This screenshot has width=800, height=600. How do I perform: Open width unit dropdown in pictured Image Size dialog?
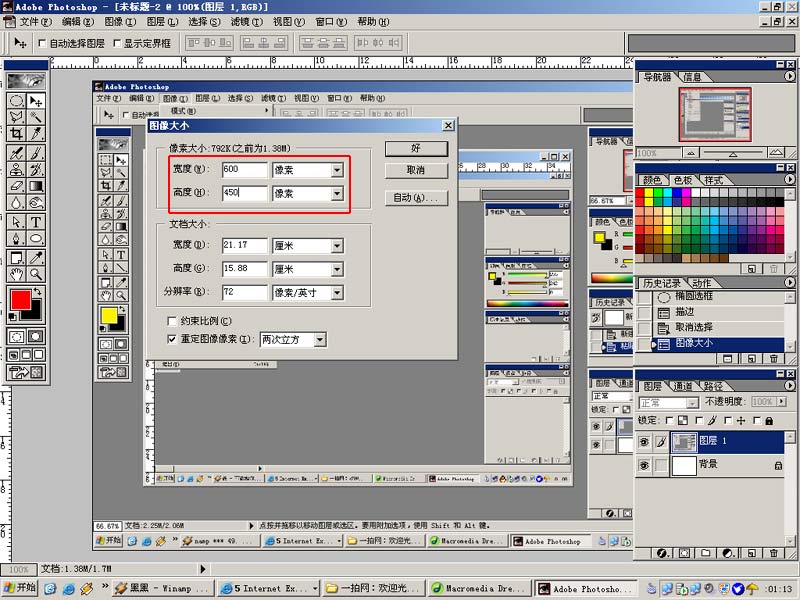[x=337, y=170]
